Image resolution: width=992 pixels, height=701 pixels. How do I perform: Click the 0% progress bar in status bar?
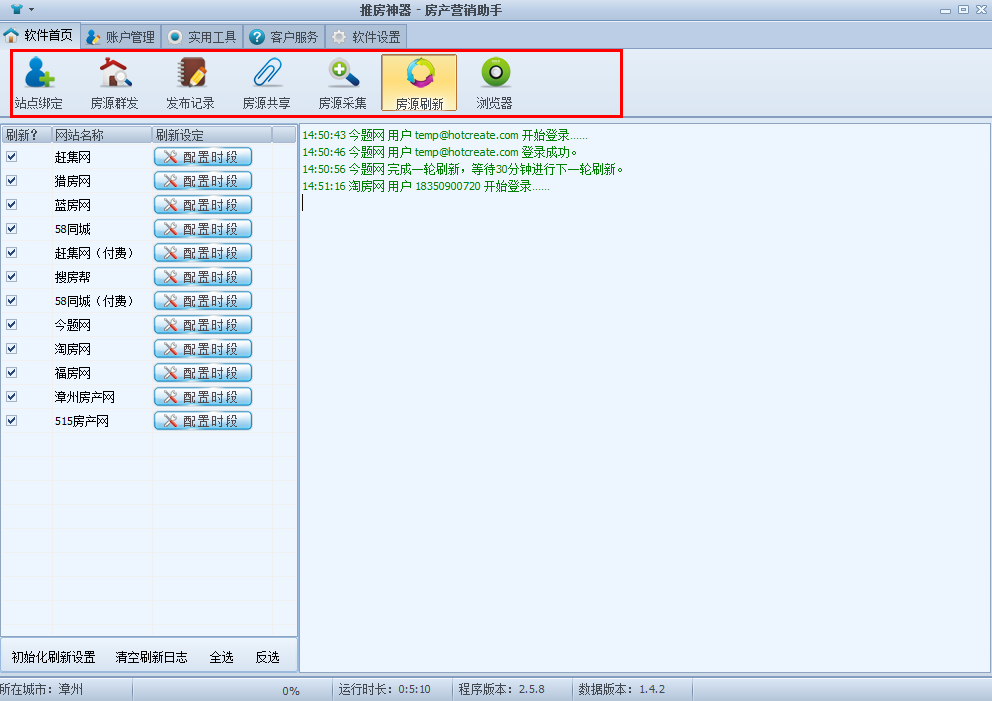tap(232, 690)
